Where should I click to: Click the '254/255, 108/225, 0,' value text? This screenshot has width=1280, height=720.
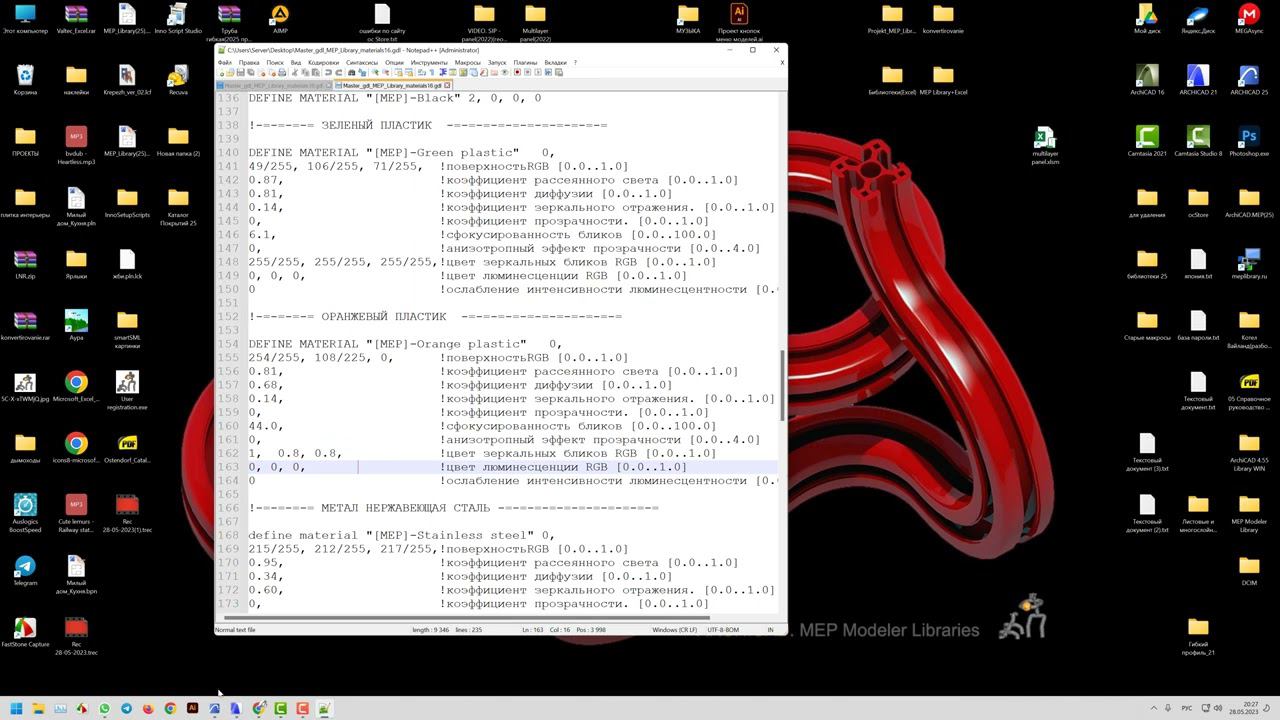(x=320, y=358)
